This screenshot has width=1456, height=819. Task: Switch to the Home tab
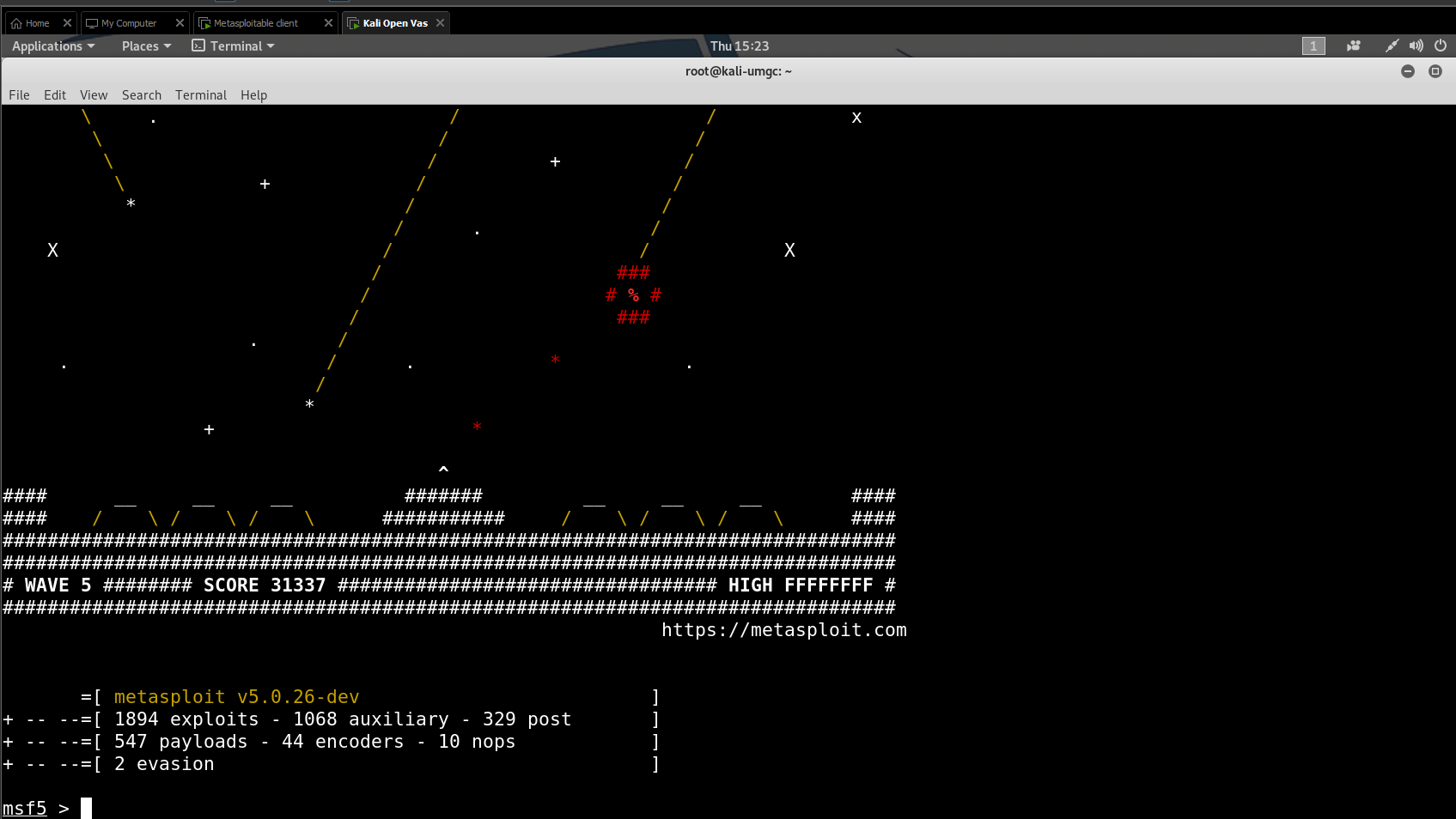click(40, 23)
